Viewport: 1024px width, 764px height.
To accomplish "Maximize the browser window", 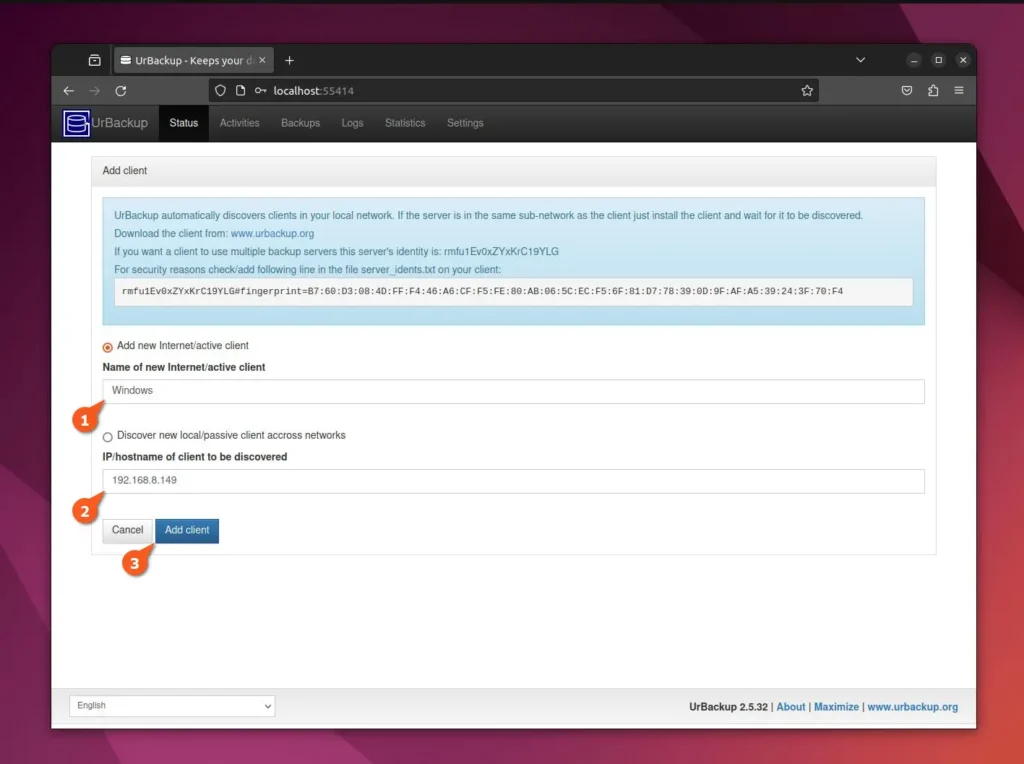I will (938, 60).
